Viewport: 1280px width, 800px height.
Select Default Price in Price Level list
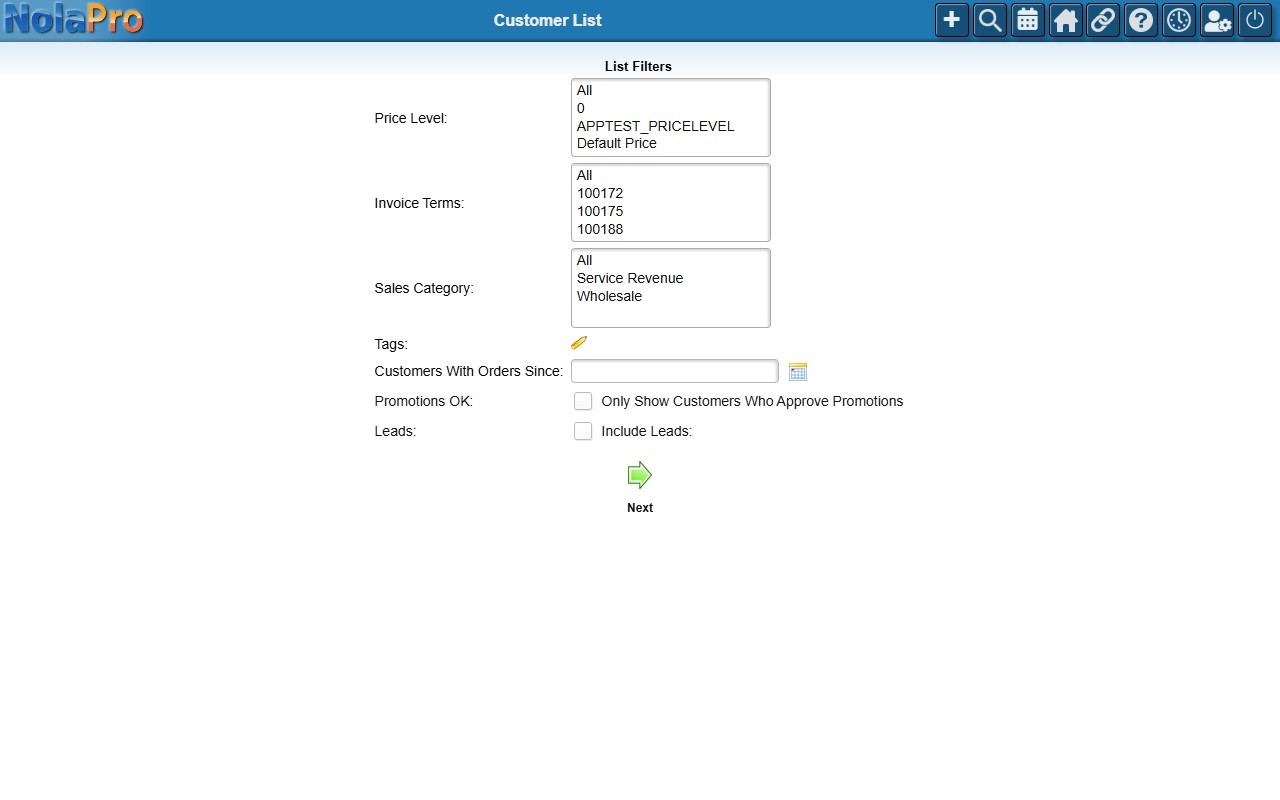coord(670,143)
